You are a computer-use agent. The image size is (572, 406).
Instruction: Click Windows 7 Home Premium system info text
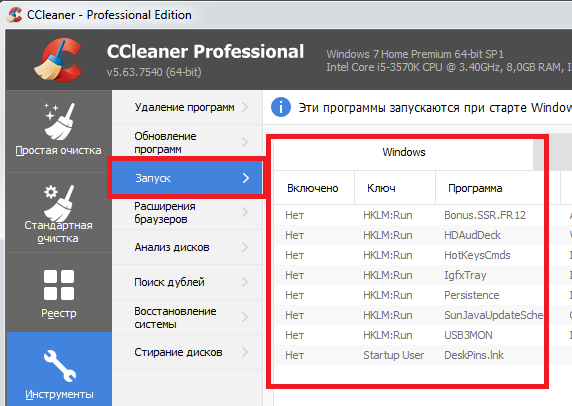click(415, 54)
